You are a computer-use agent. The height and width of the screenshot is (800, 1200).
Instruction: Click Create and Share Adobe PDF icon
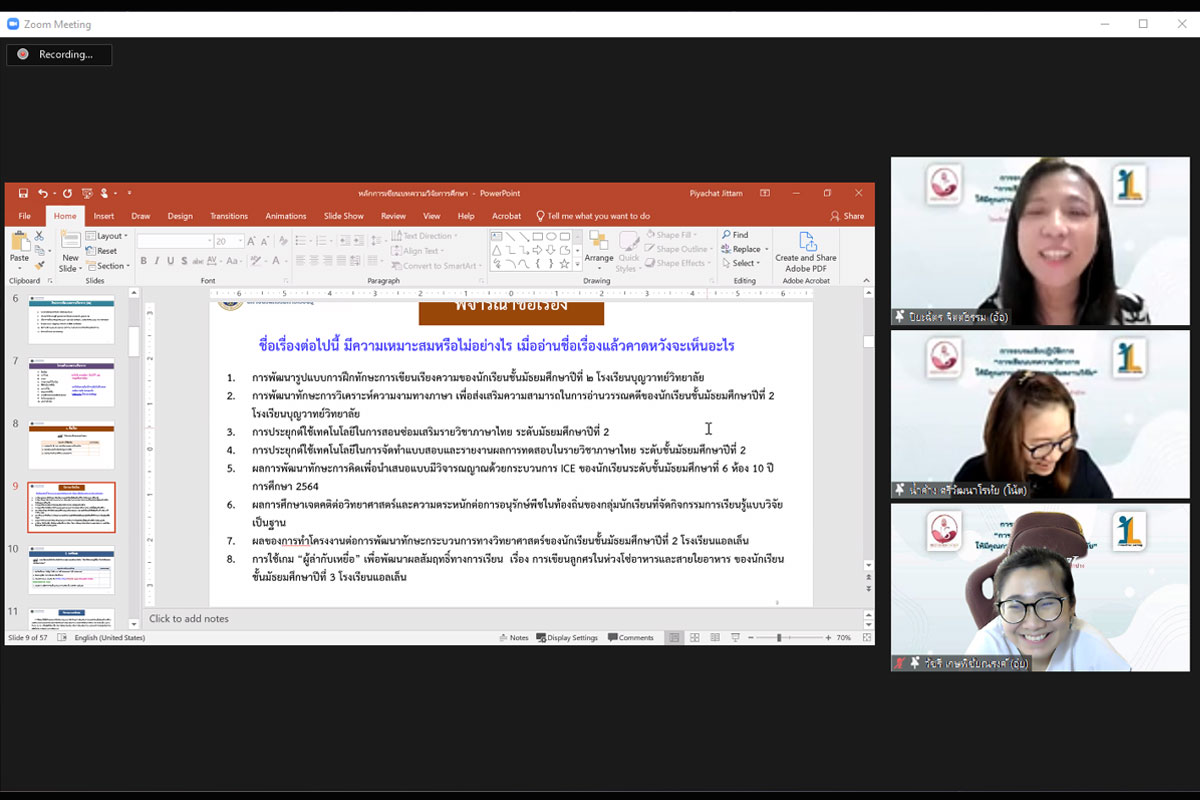click(806, 250)
